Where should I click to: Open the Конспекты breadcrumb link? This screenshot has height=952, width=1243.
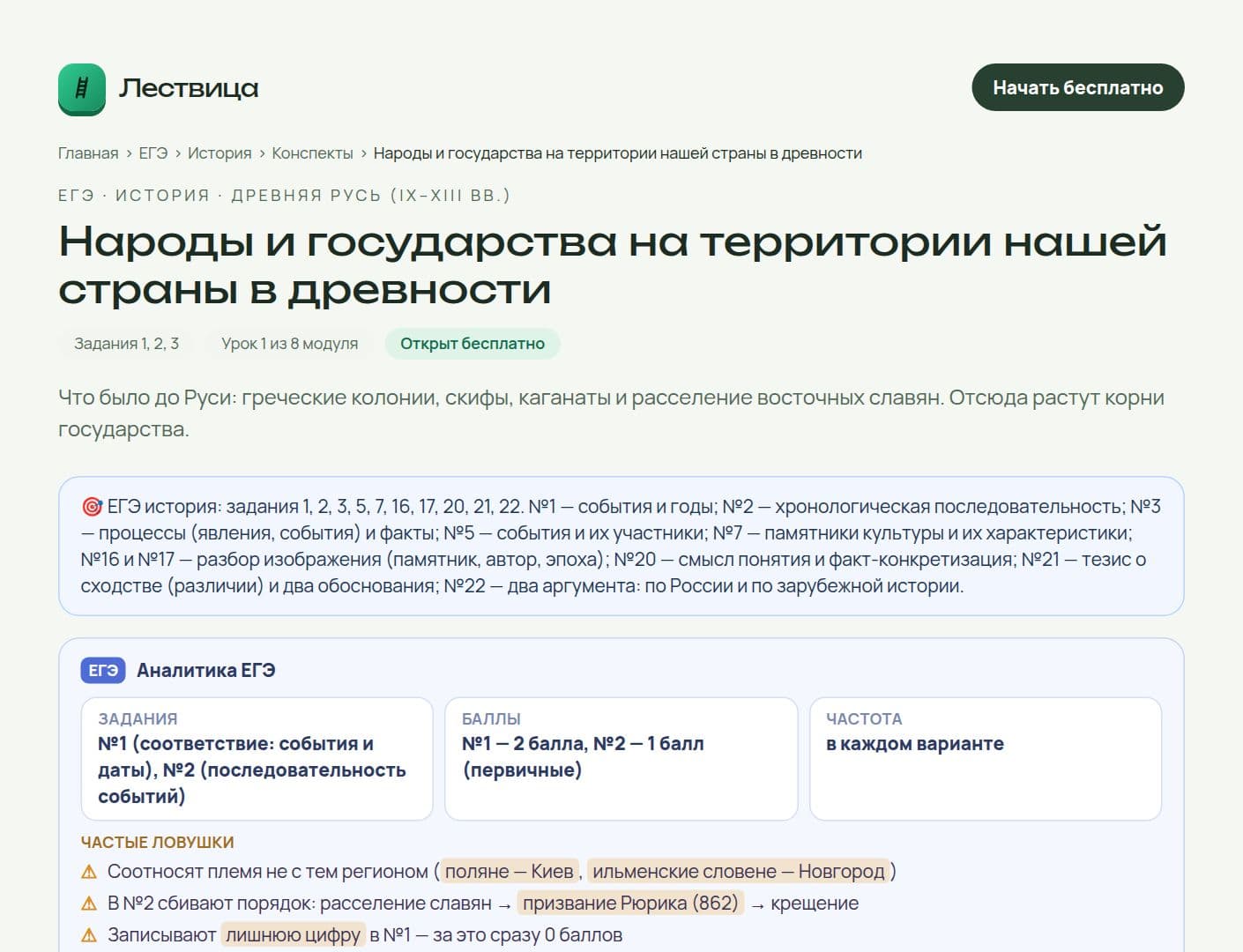coord(312,153)
